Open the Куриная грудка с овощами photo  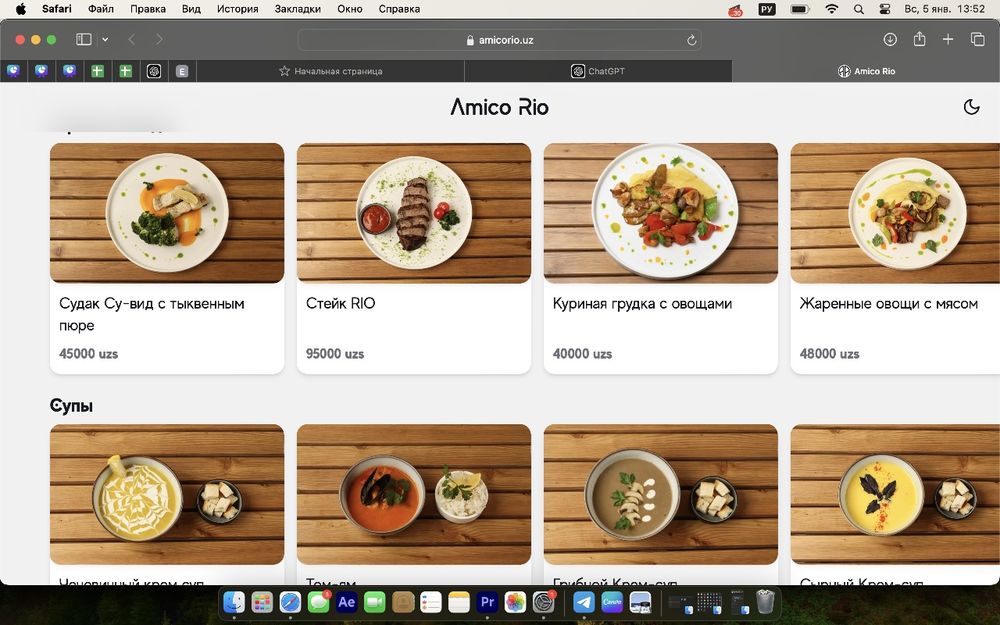click(x=661, y=213)
